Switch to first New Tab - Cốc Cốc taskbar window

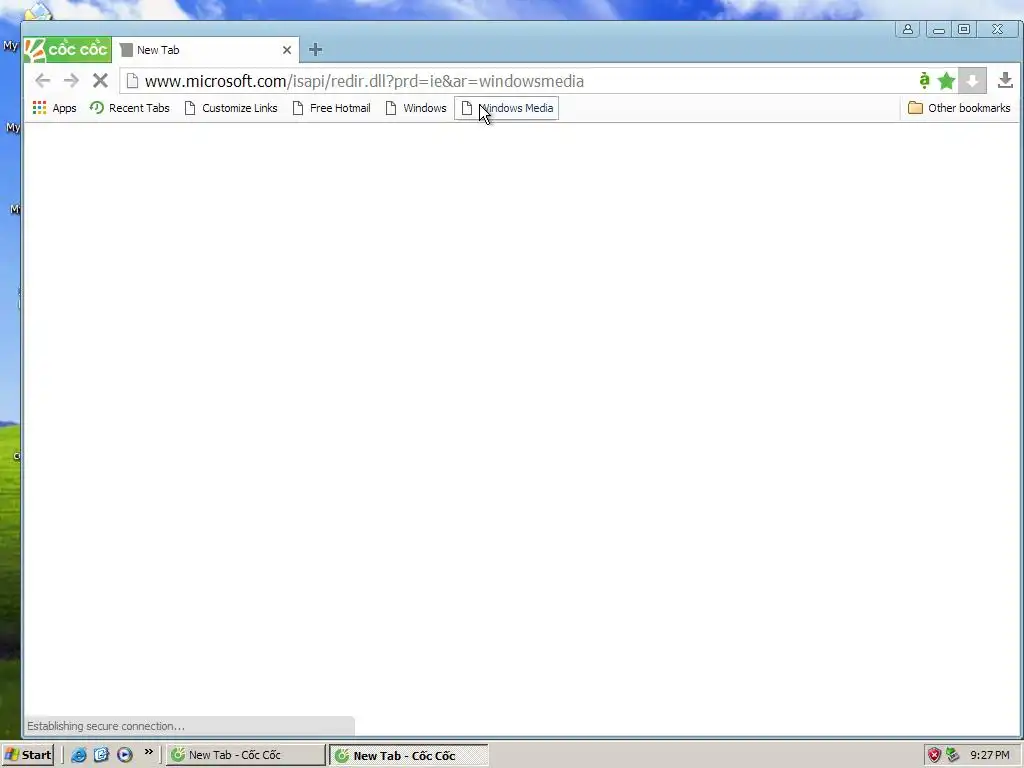tap(245, 755)
